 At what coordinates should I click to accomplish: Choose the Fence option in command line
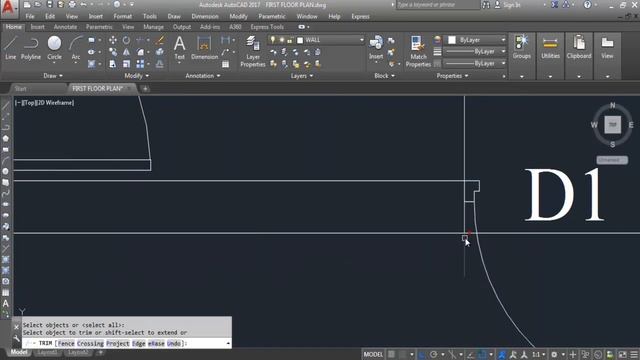tap(66, 344)
